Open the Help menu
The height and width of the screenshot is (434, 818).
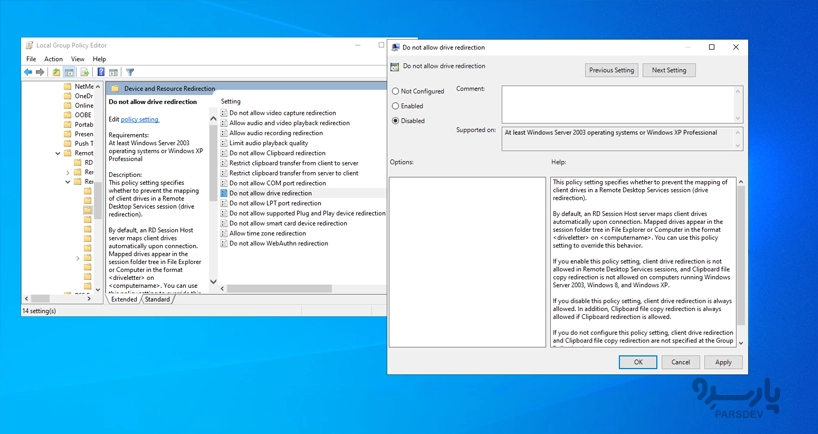(x=99, y=59)
